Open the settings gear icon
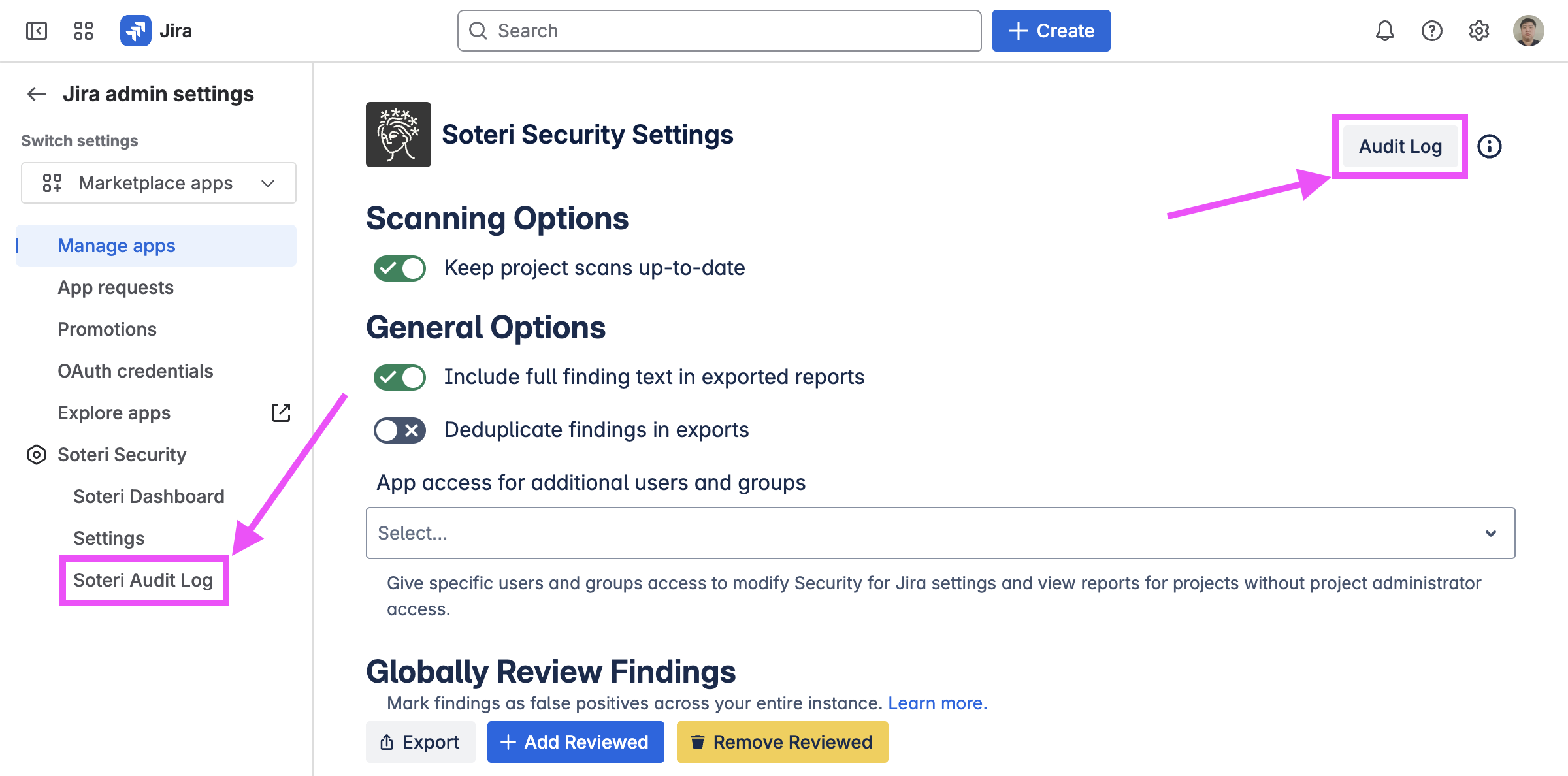This screenshot has height=776, width=1568. pos(1478,31)
